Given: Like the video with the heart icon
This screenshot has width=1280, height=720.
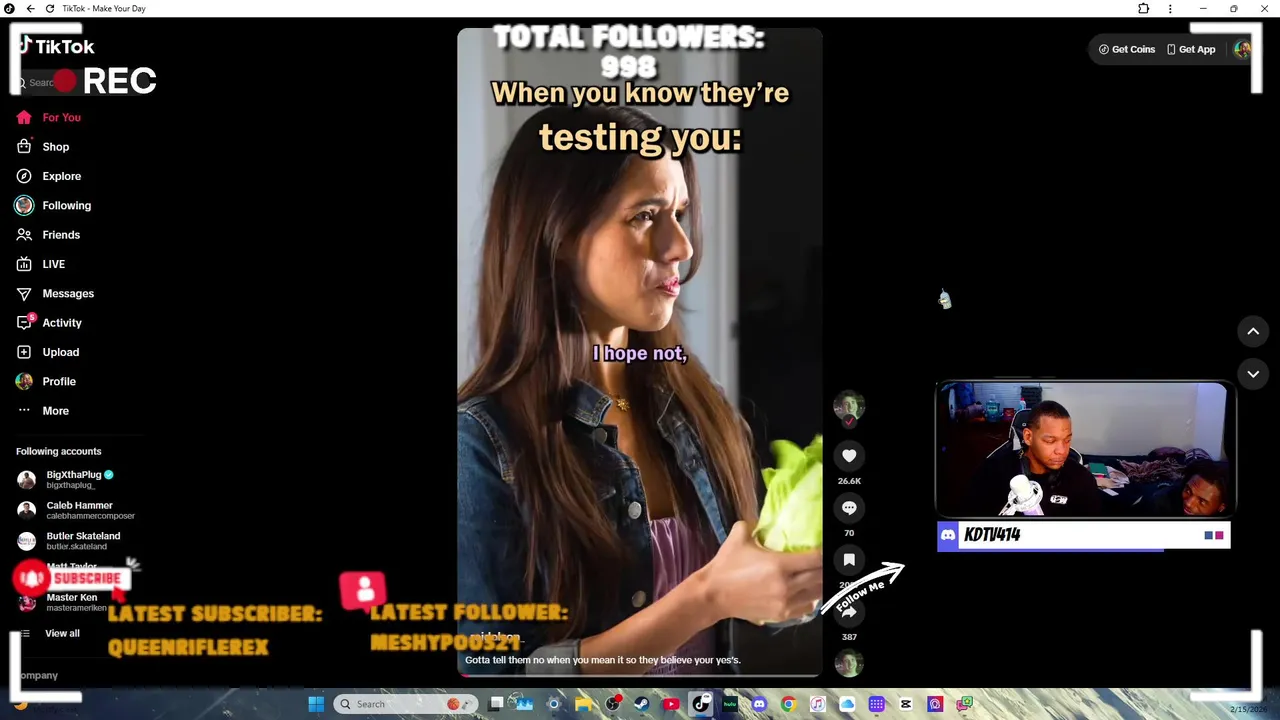Looking at the screenshot, I should coord(849,456).
